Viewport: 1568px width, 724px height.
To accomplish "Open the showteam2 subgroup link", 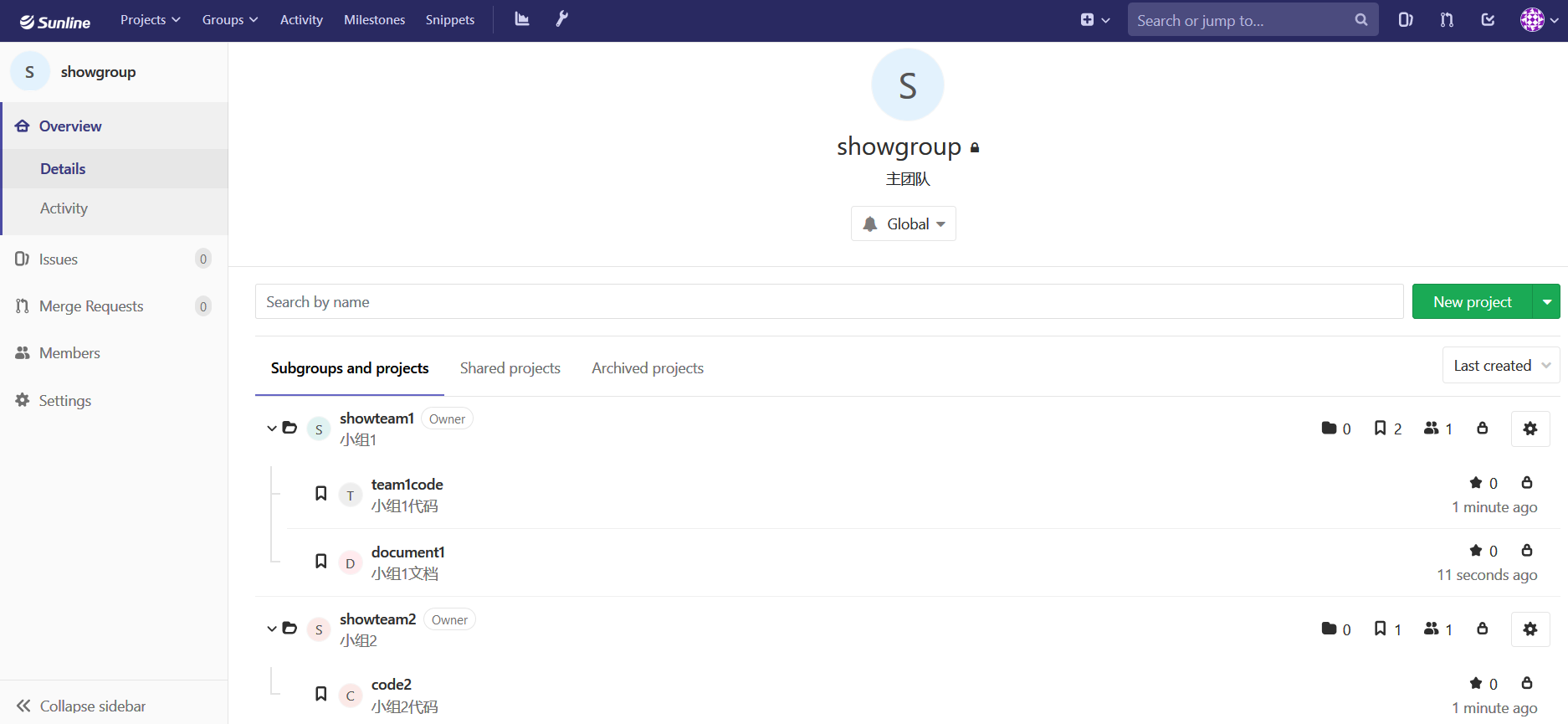I will click(377, 619).
